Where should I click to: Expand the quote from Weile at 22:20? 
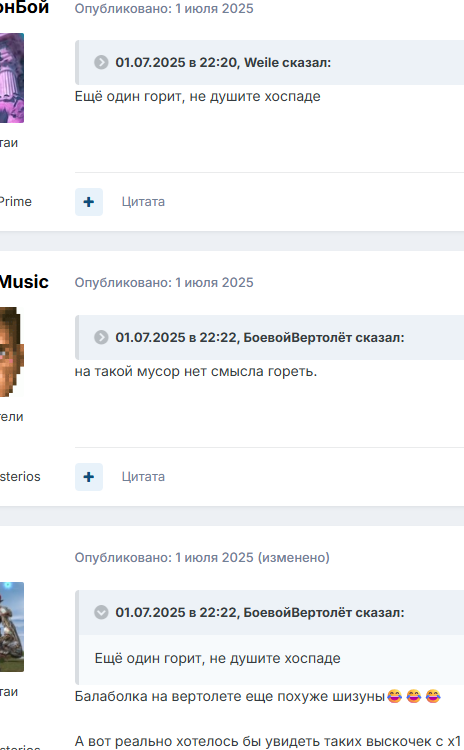[x=101, y=62]
